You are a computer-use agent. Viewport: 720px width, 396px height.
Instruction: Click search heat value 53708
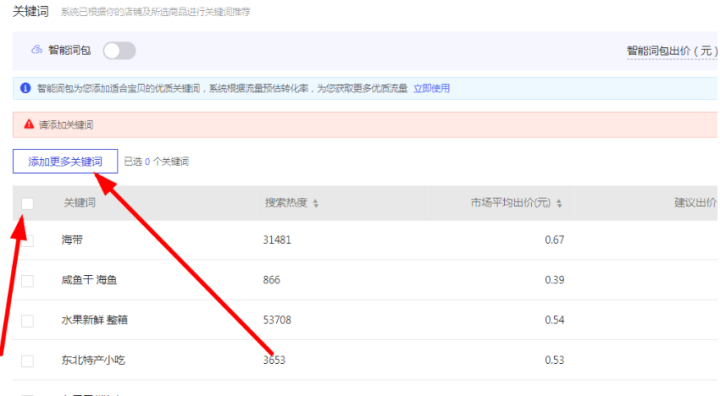coord(277,320)
